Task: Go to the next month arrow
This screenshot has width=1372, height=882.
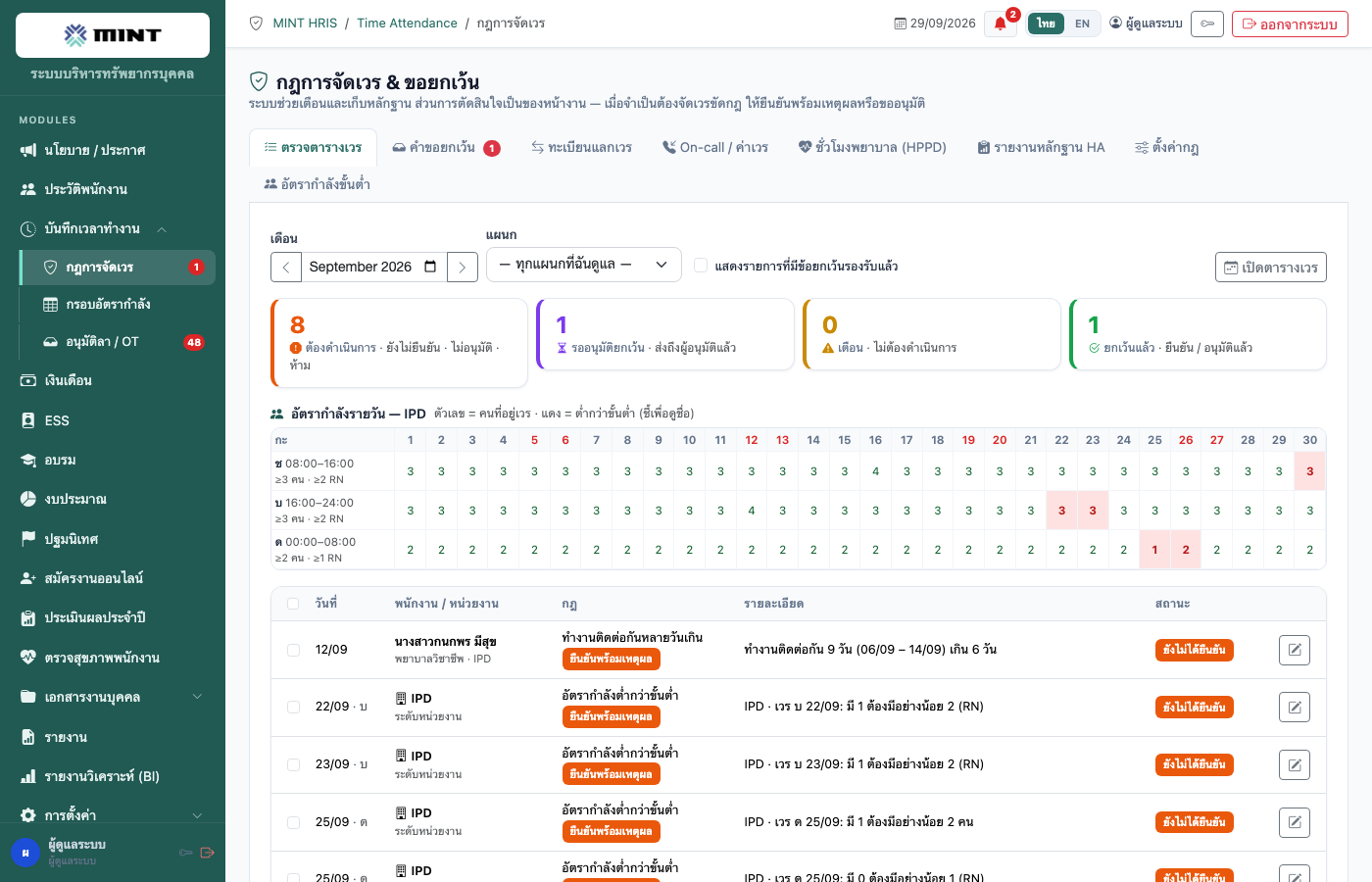Action: 463,267
